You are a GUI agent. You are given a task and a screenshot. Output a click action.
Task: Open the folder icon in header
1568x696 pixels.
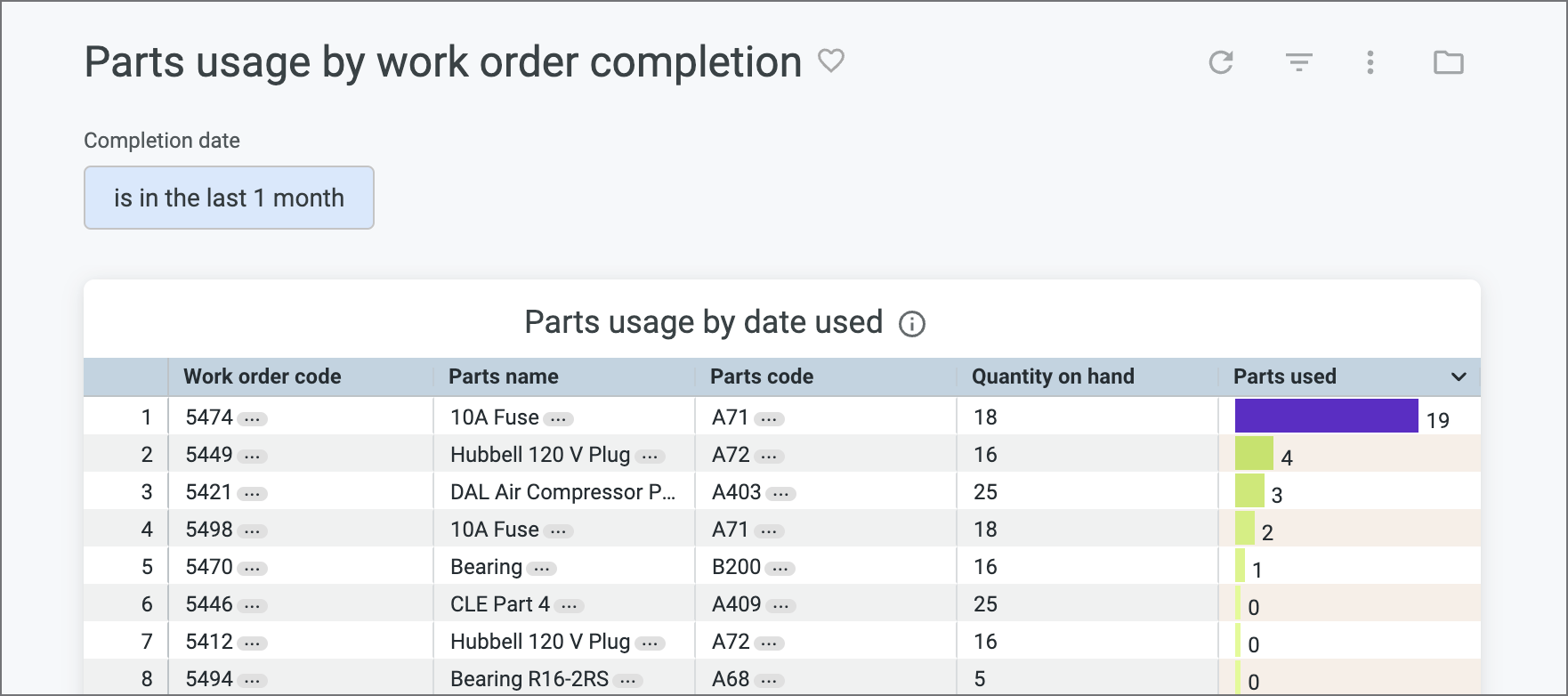pos(1448,62)
